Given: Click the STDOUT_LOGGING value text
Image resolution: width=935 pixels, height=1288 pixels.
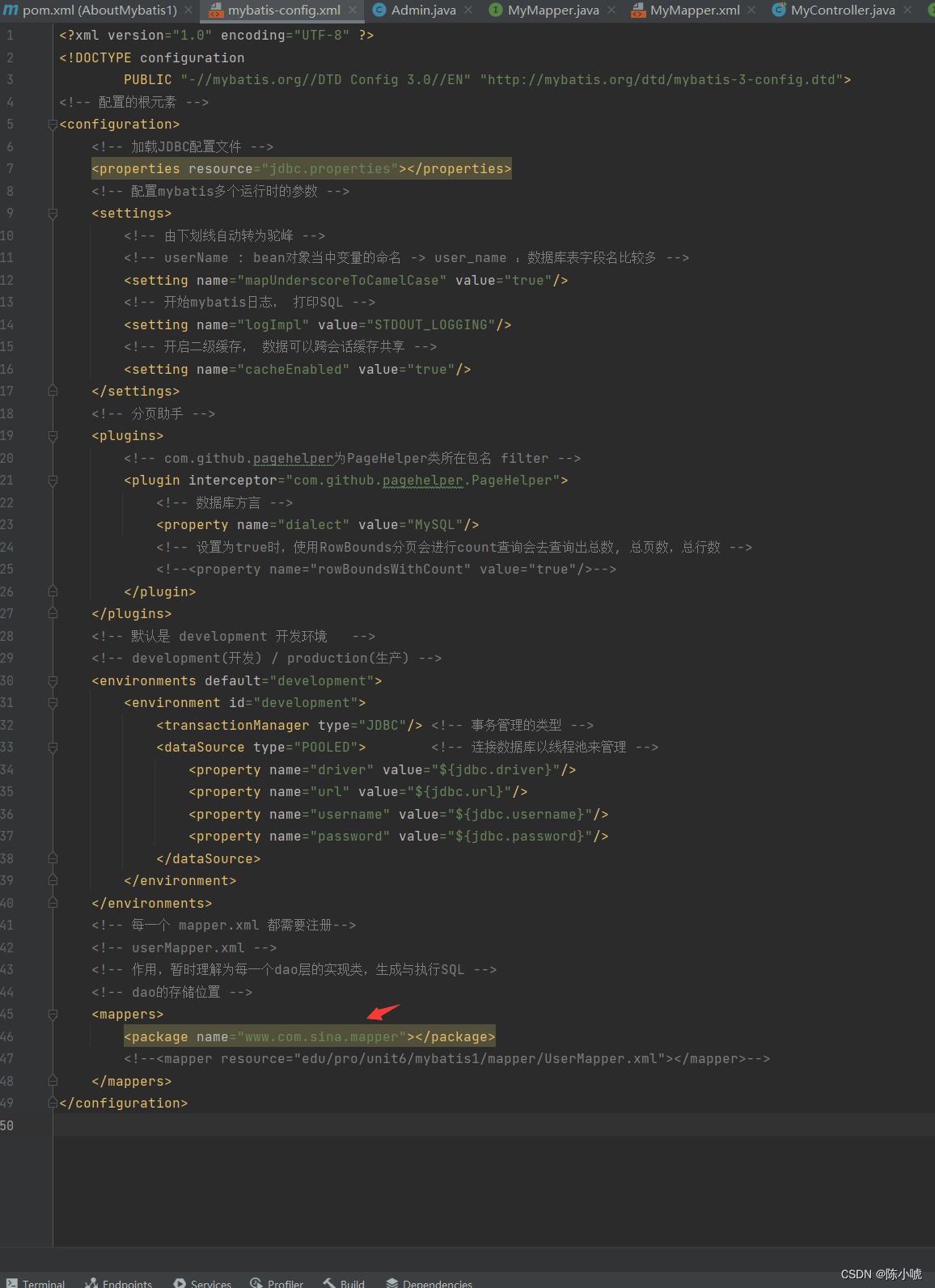Looking at the screenshot, I should [431, 325].
